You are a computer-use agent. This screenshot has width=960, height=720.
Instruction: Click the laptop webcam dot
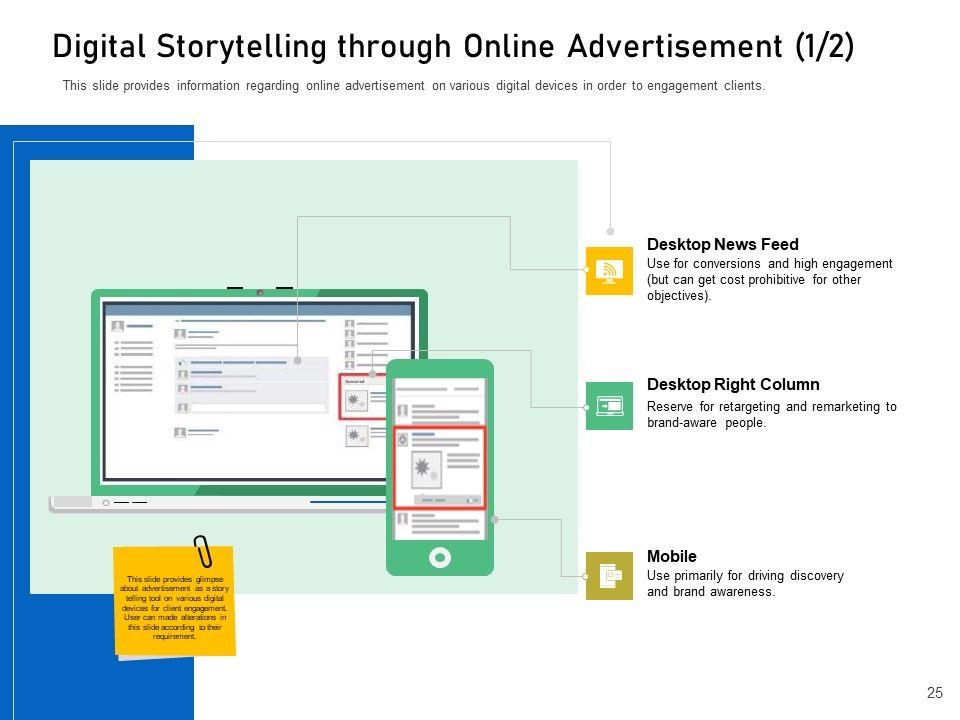point(260,292)
